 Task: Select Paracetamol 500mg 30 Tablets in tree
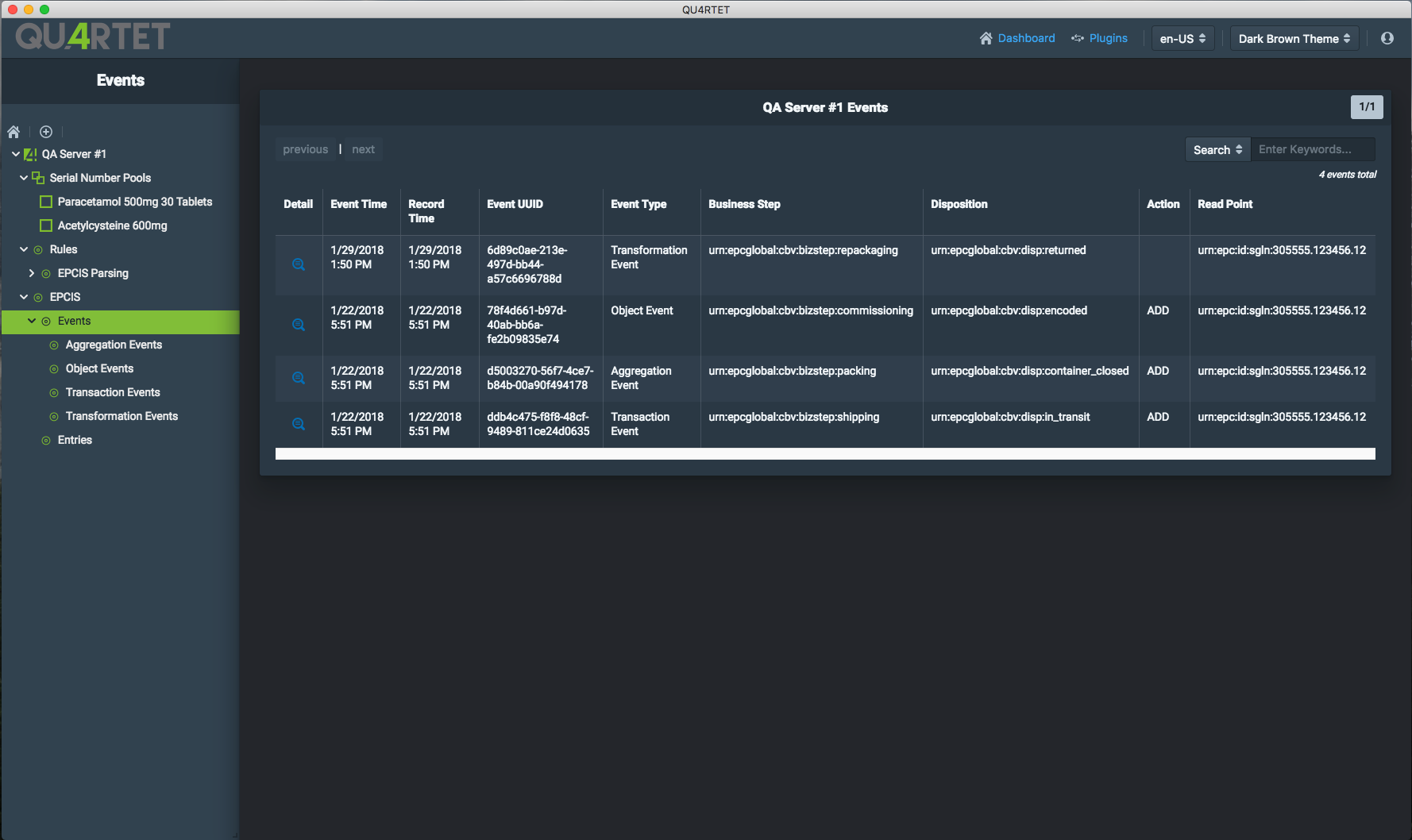click(135, 202)
